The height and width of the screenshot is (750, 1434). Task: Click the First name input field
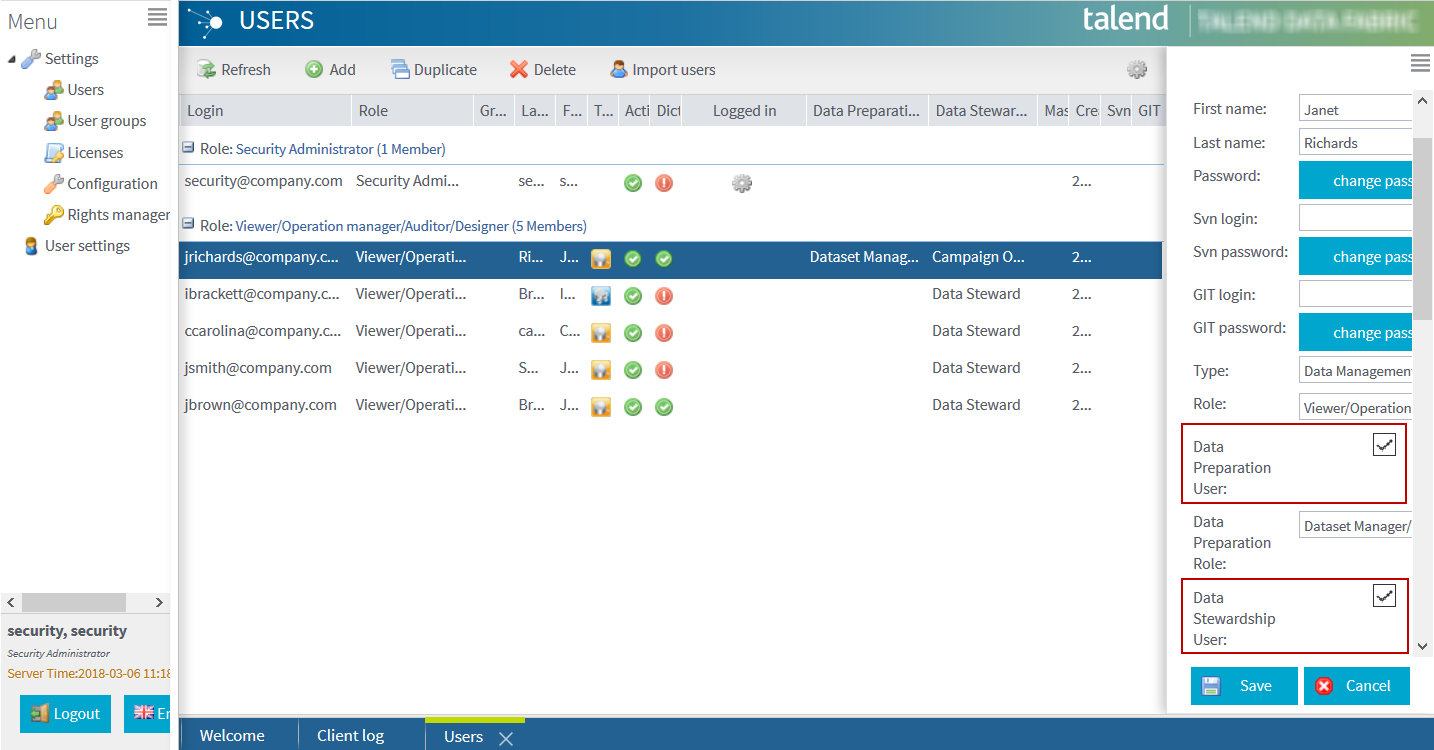coord(1356,110)
